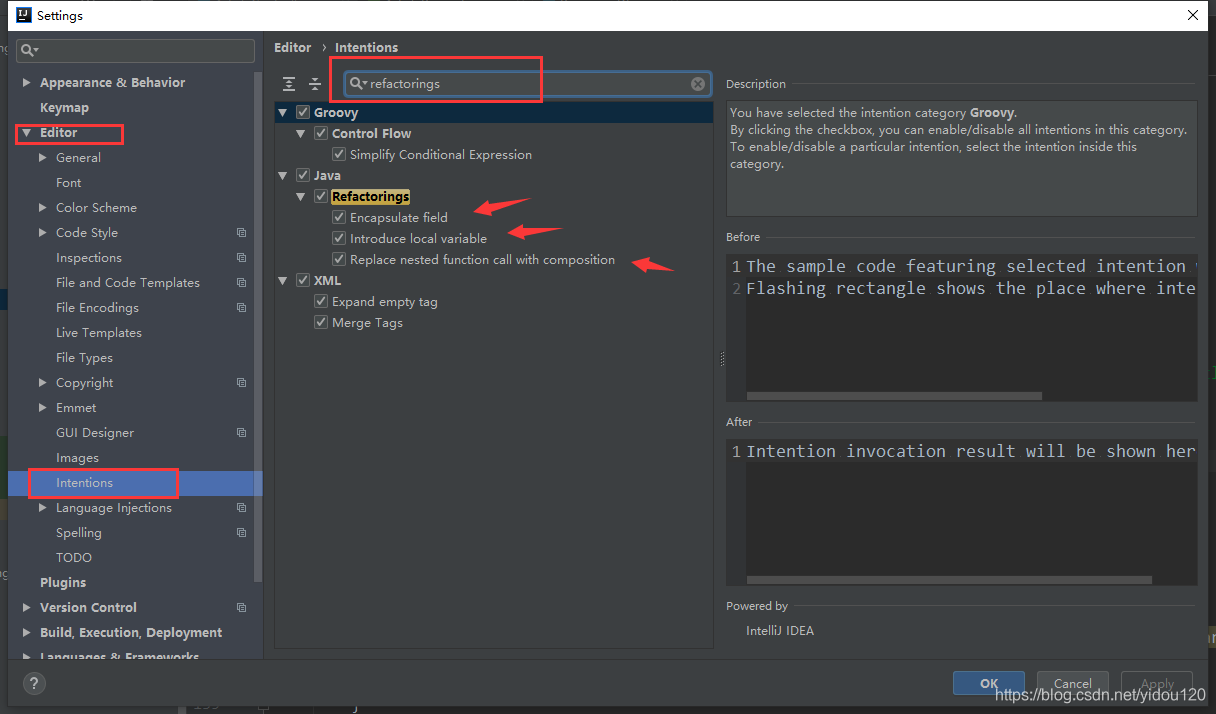Open search history via magnifier in intentions search
Image resolution: width=1216 pixels, height=714 pixels.
click(x=358, y=84)
